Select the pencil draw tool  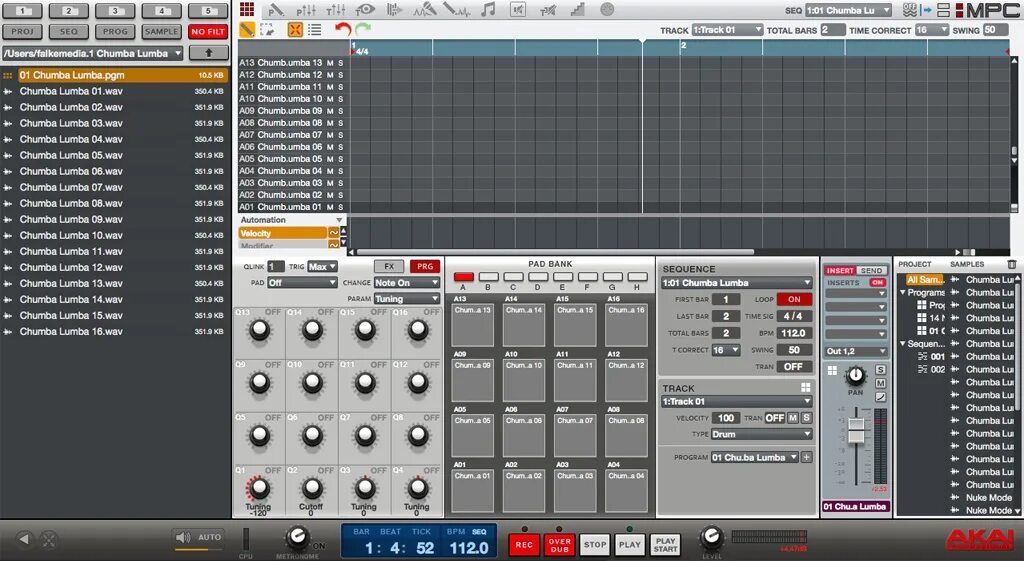point(247,29)
